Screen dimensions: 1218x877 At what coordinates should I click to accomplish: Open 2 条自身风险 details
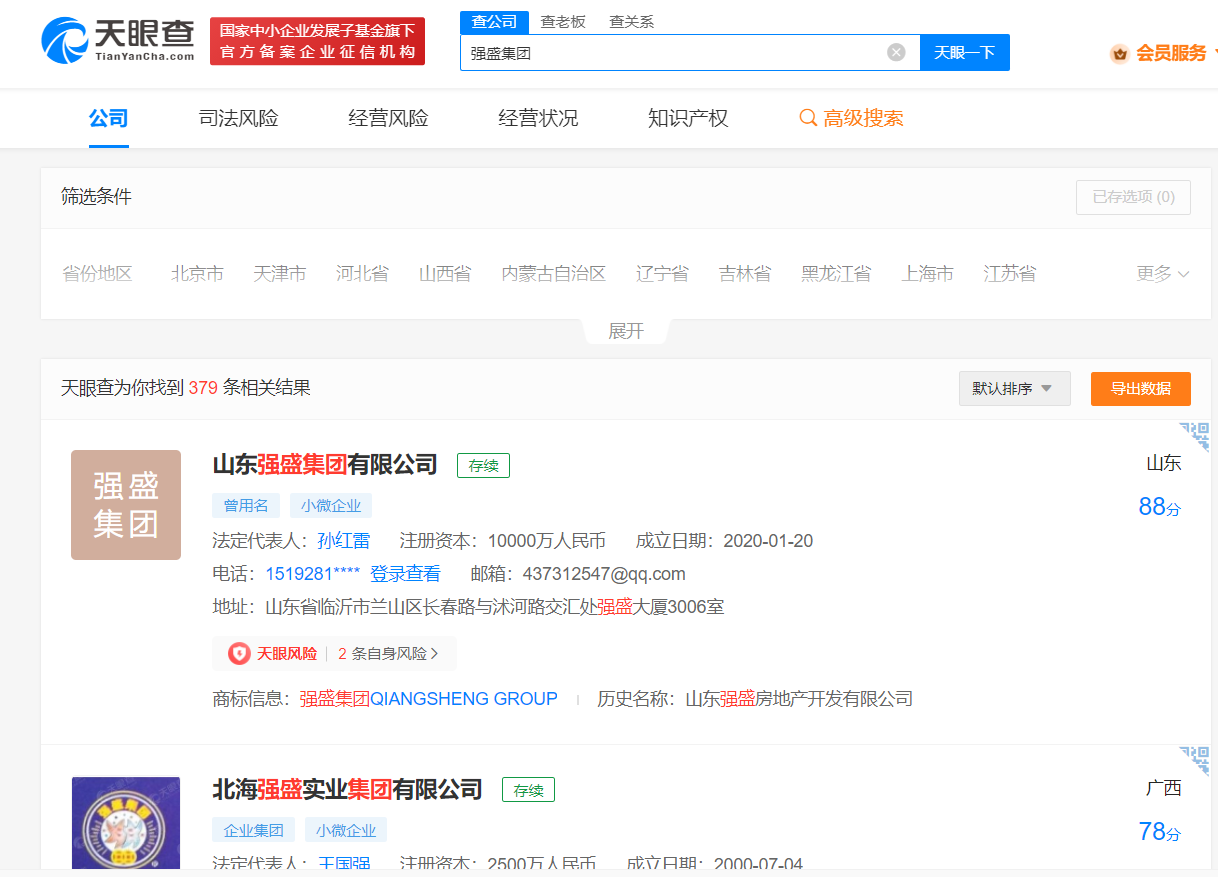388,653
